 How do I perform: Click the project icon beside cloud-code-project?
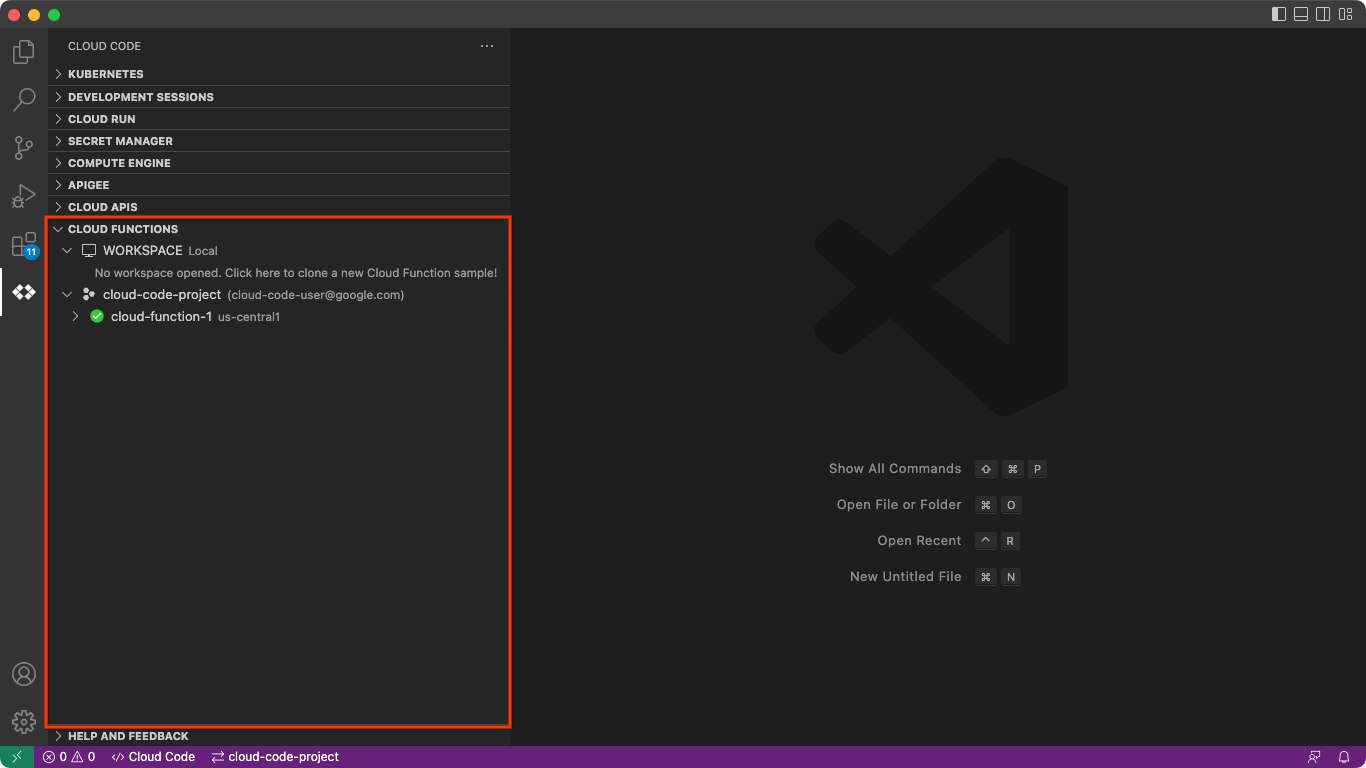89,295
